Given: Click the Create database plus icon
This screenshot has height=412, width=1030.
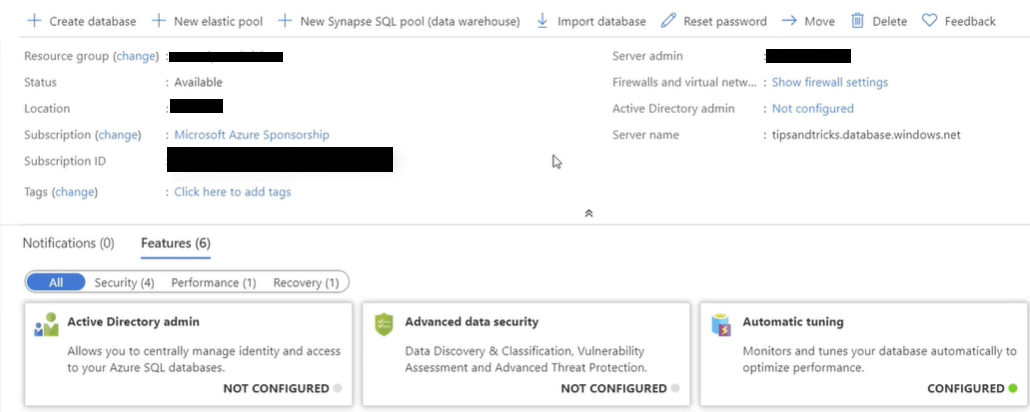Looking at the screenshot, I should click(x=34, y=21).
